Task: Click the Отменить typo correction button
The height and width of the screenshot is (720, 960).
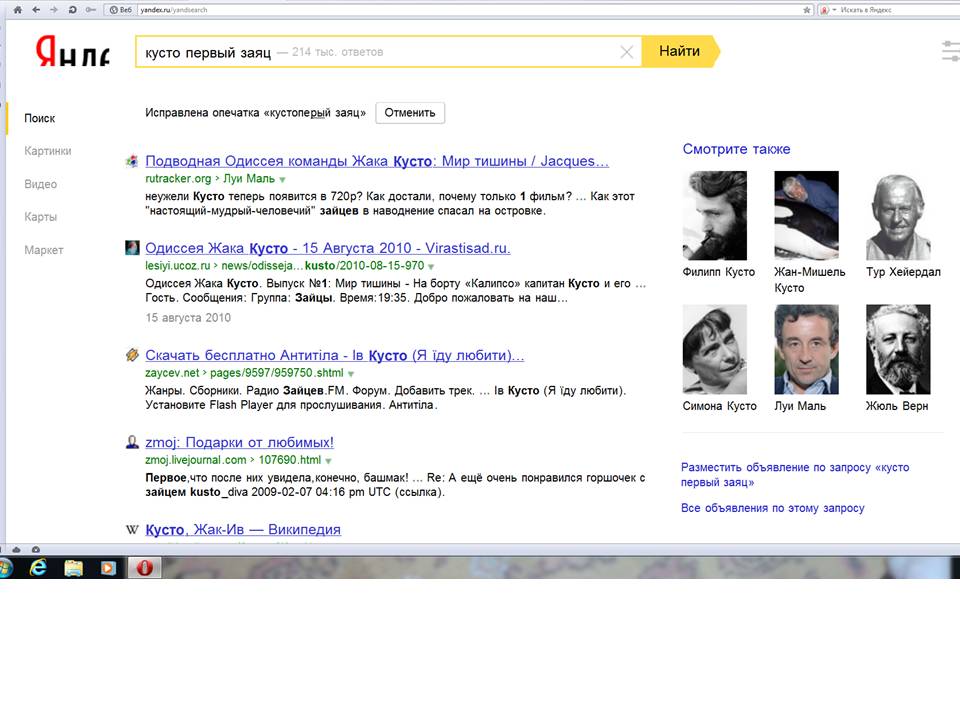Action: 410,113
